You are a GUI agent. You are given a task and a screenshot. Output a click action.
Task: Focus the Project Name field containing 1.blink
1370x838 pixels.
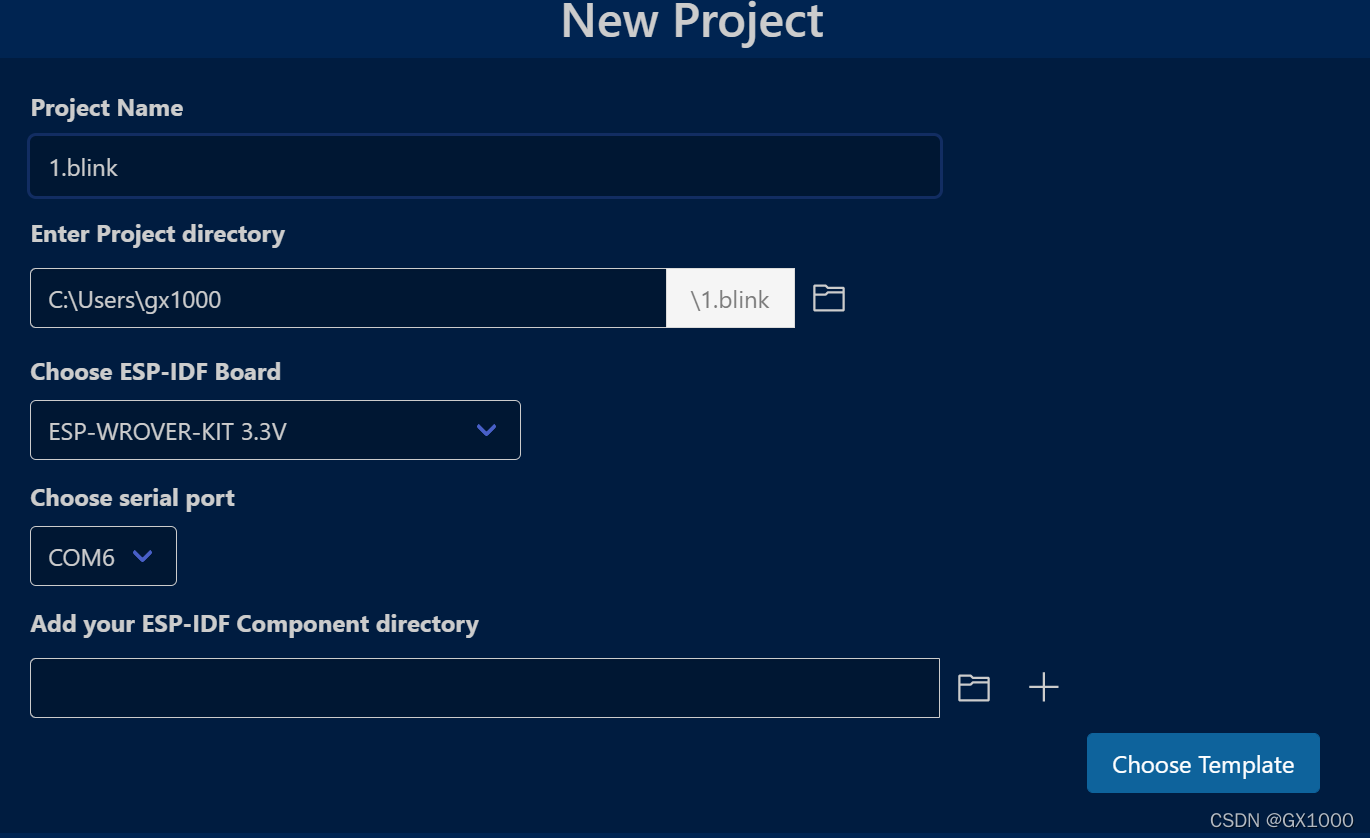tap(485, 166)
